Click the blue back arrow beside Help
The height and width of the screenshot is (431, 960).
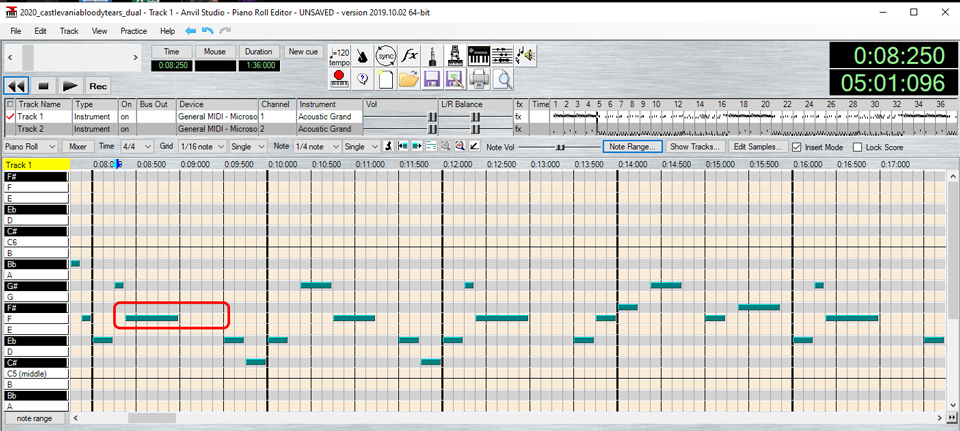pos(190,31)
